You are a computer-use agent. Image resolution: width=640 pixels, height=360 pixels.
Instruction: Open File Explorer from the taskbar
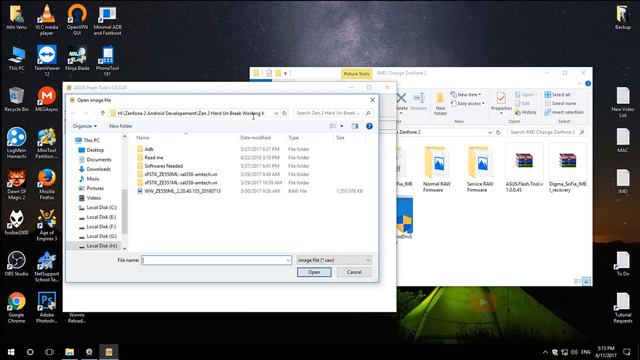coord(69,352)
